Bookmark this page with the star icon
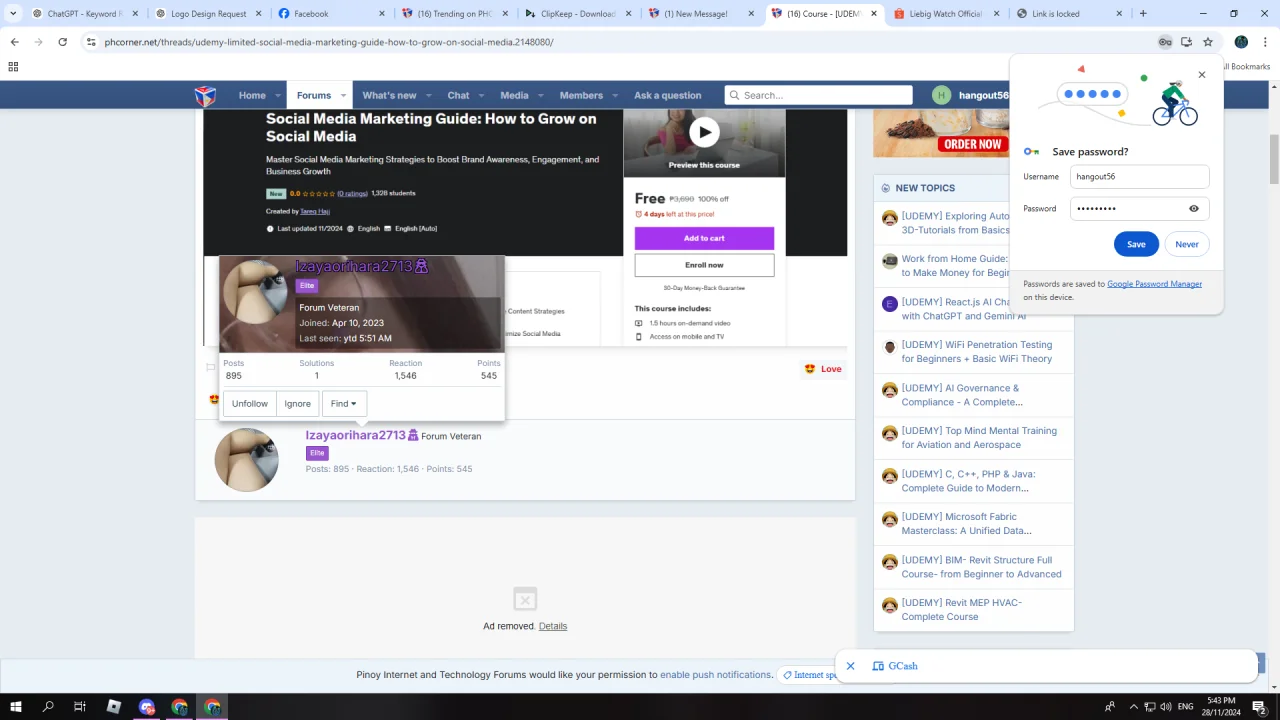The height and width of the screenshot is (720, 1280). point(1208,42)
